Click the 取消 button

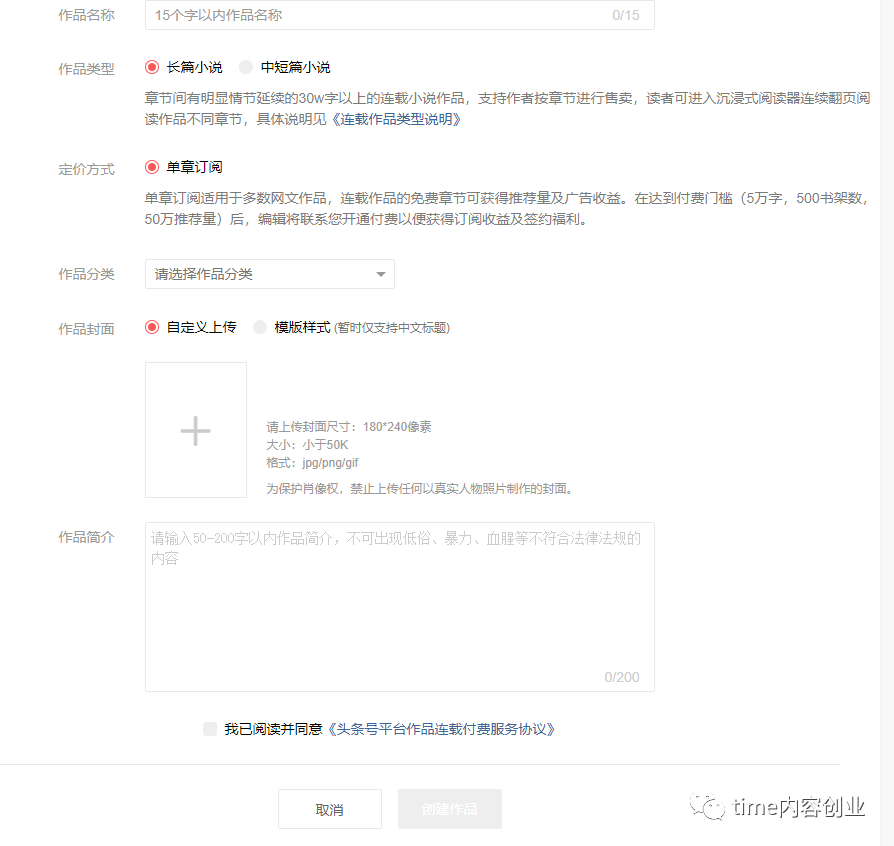[x=330, y=809]
